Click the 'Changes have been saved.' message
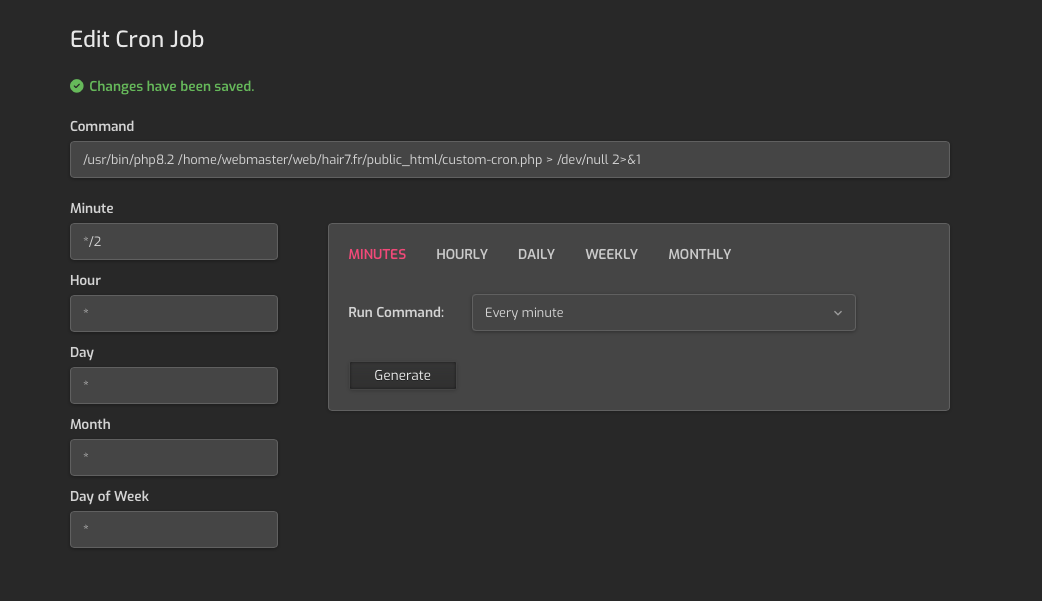The image size is (1042, 601). point(171,86)
